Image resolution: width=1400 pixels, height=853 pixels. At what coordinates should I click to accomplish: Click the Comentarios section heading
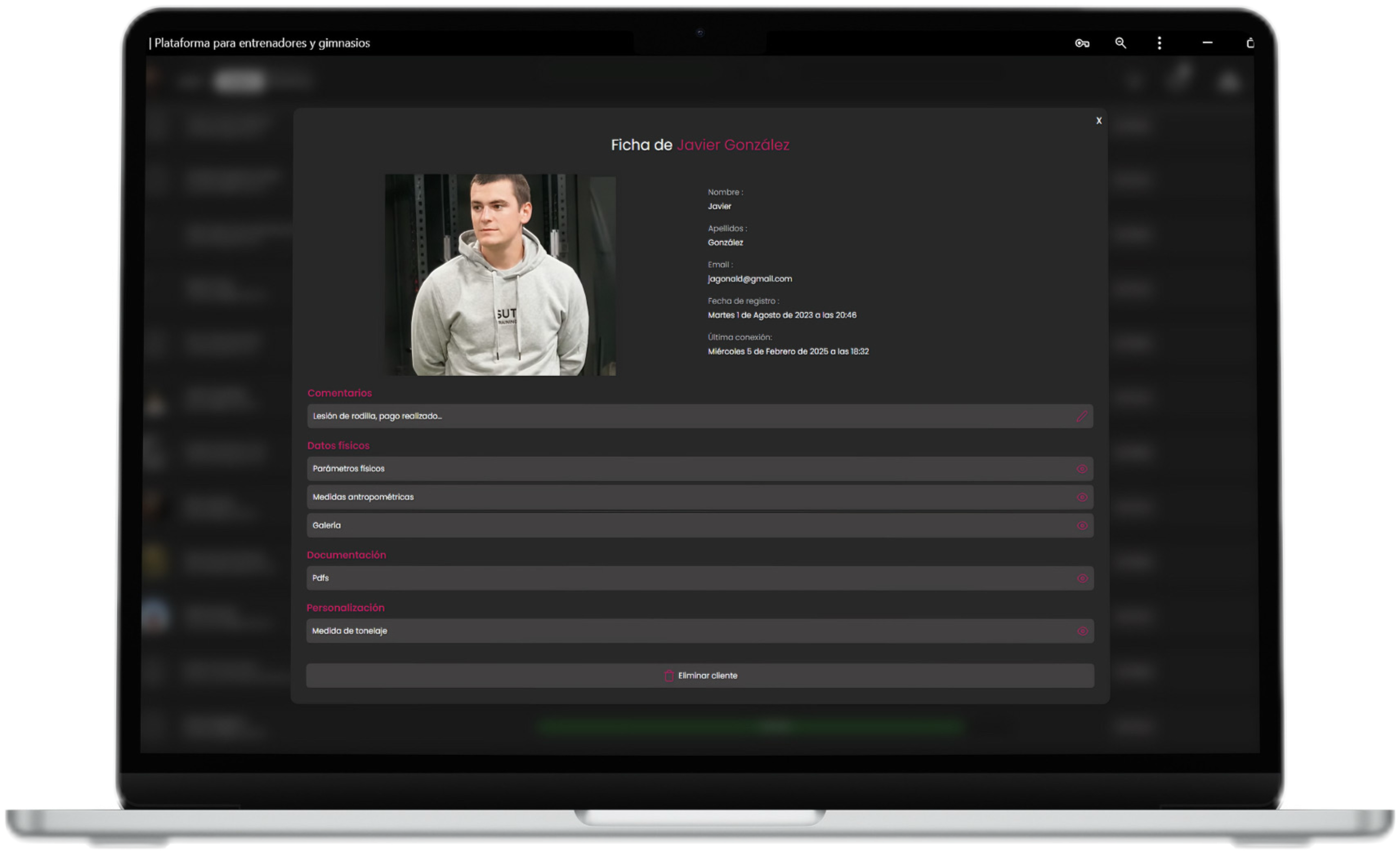point(340,393)
